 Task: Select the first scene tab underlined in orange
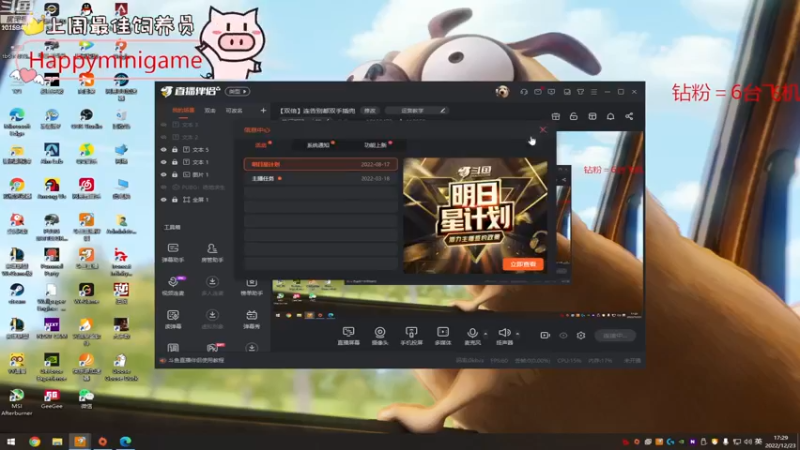[183, 110]
